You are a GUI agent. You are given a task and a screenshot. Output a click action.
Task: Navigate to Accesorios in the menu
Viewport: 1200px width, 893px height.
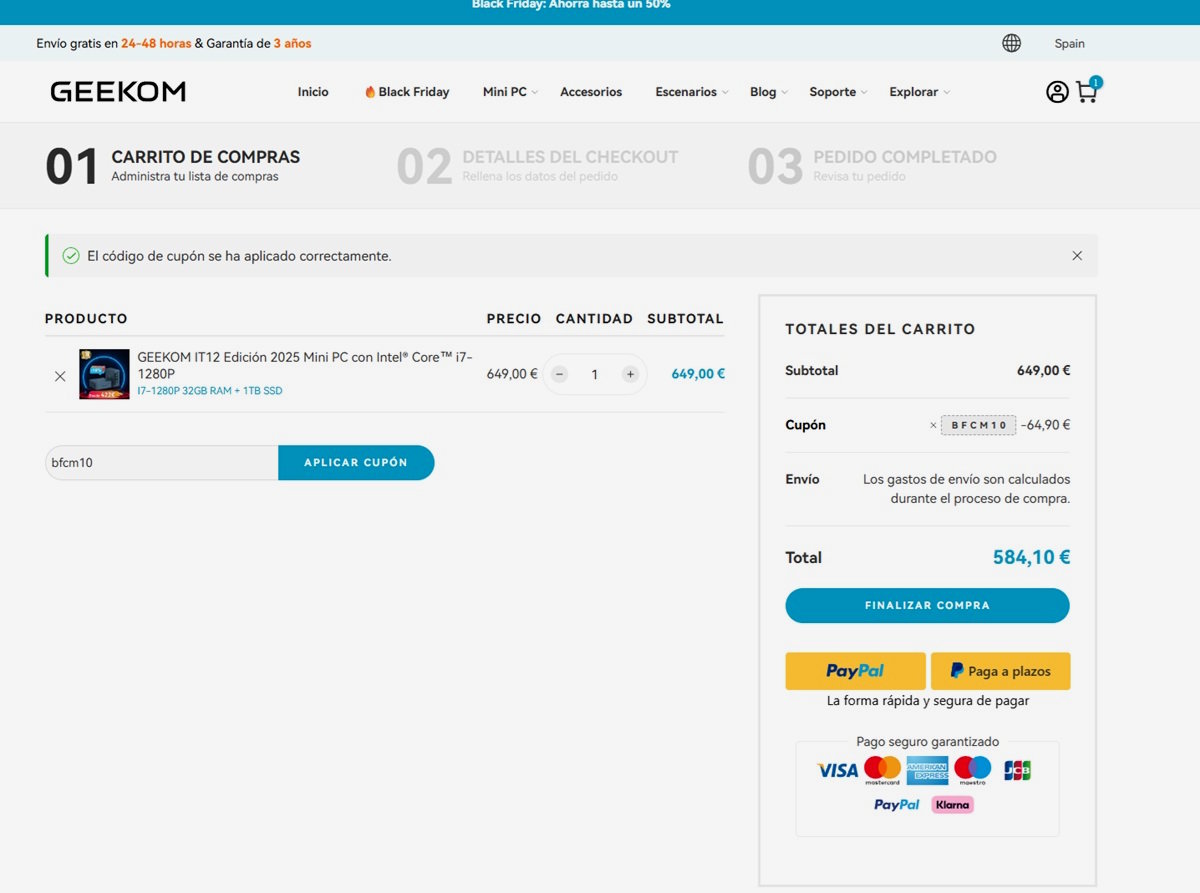coord(591,92)
